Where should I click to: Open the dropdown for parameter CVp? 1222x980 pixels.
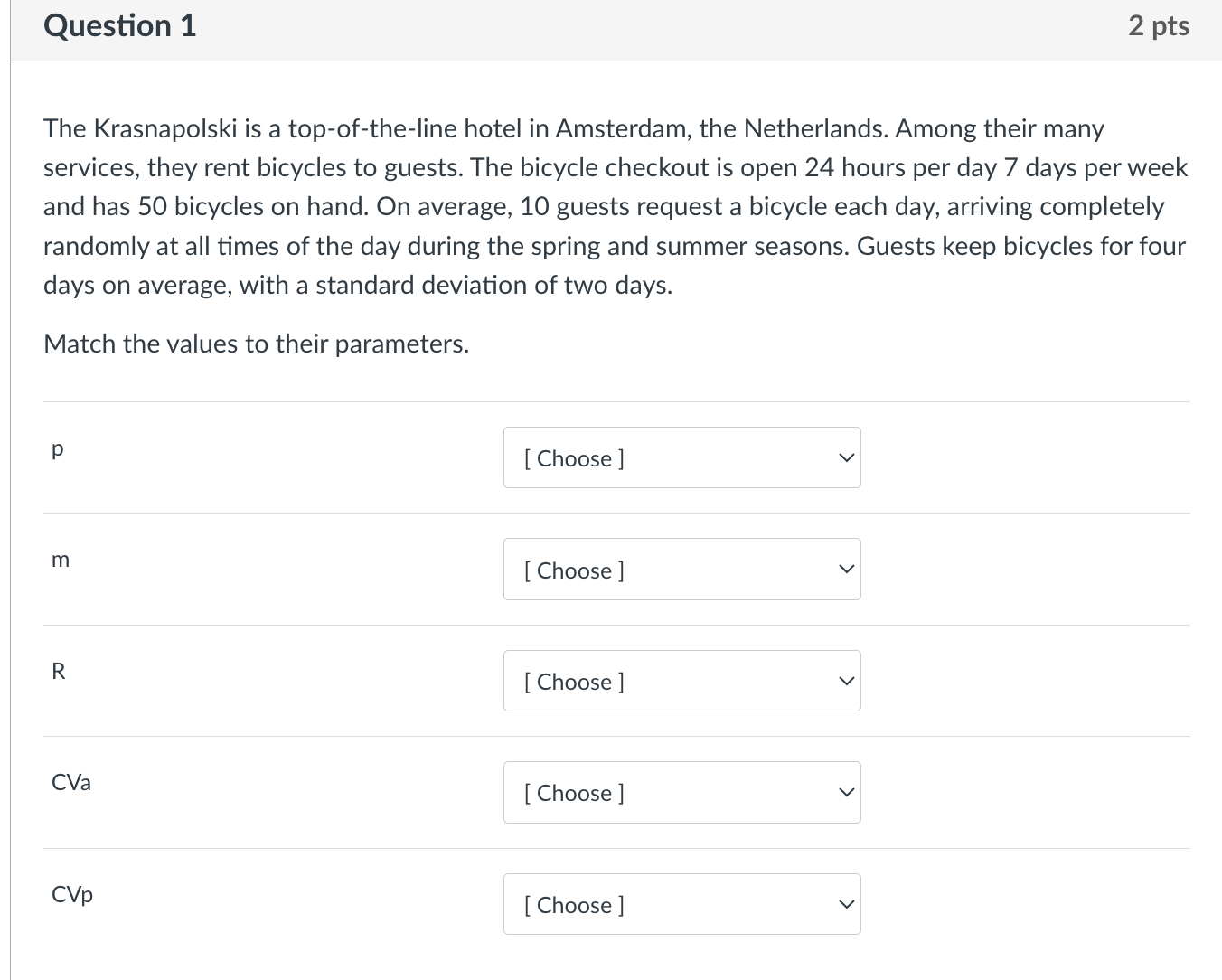[x=681, y=904]
